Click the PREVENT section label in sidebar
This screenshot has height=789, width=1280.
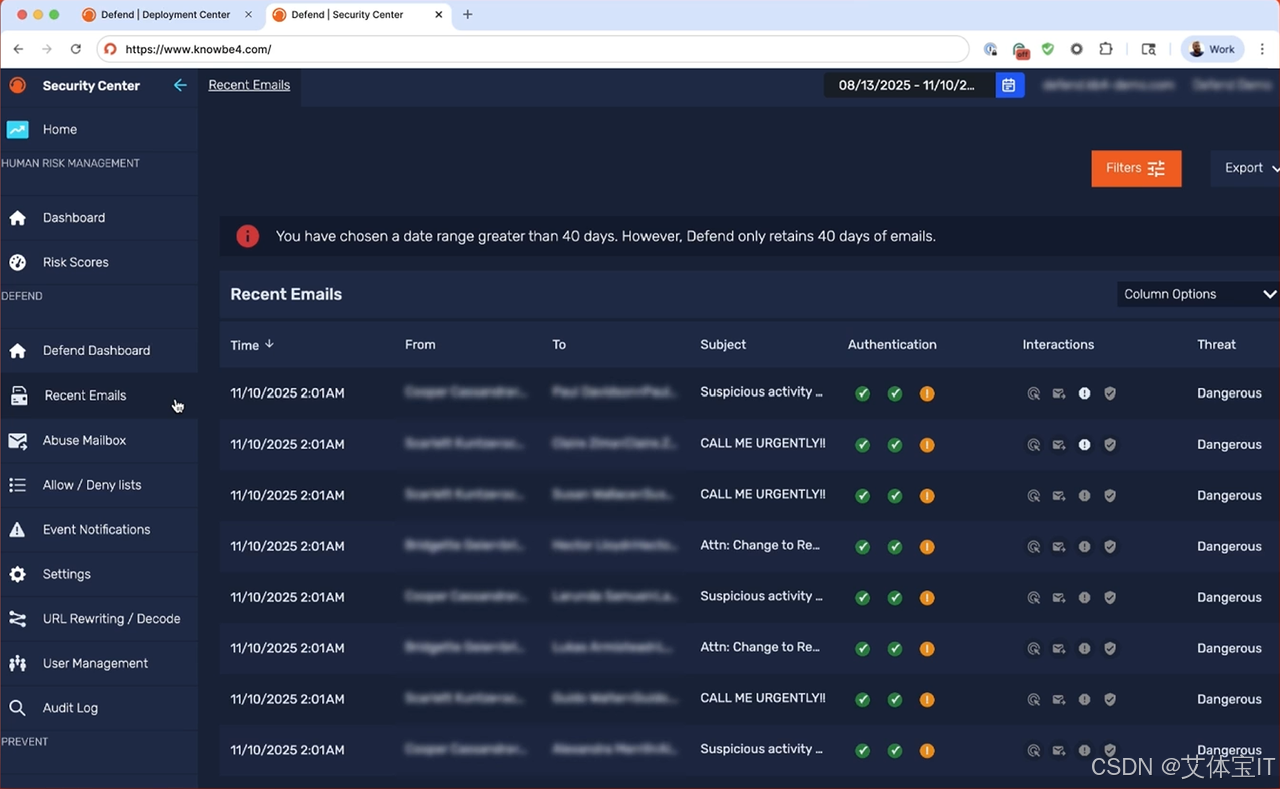pos(24,742)
